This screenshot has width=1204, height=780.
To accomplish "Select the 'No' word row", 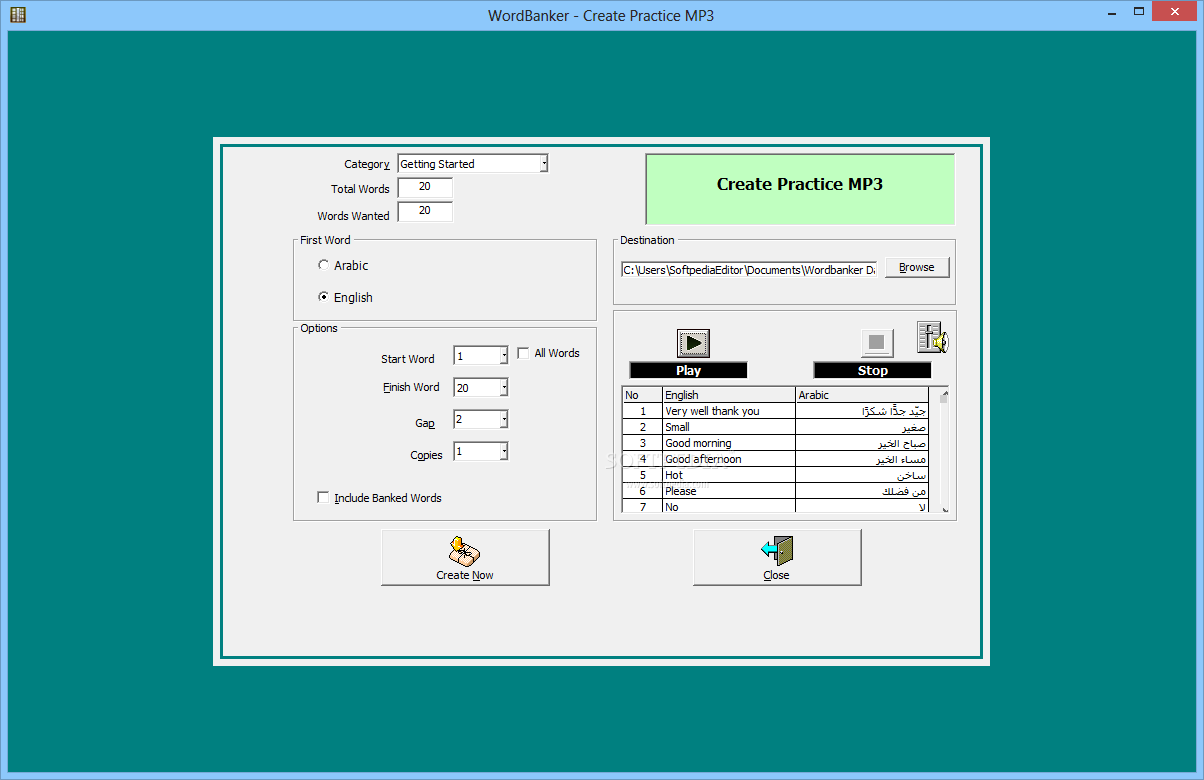I will [775, 506].
